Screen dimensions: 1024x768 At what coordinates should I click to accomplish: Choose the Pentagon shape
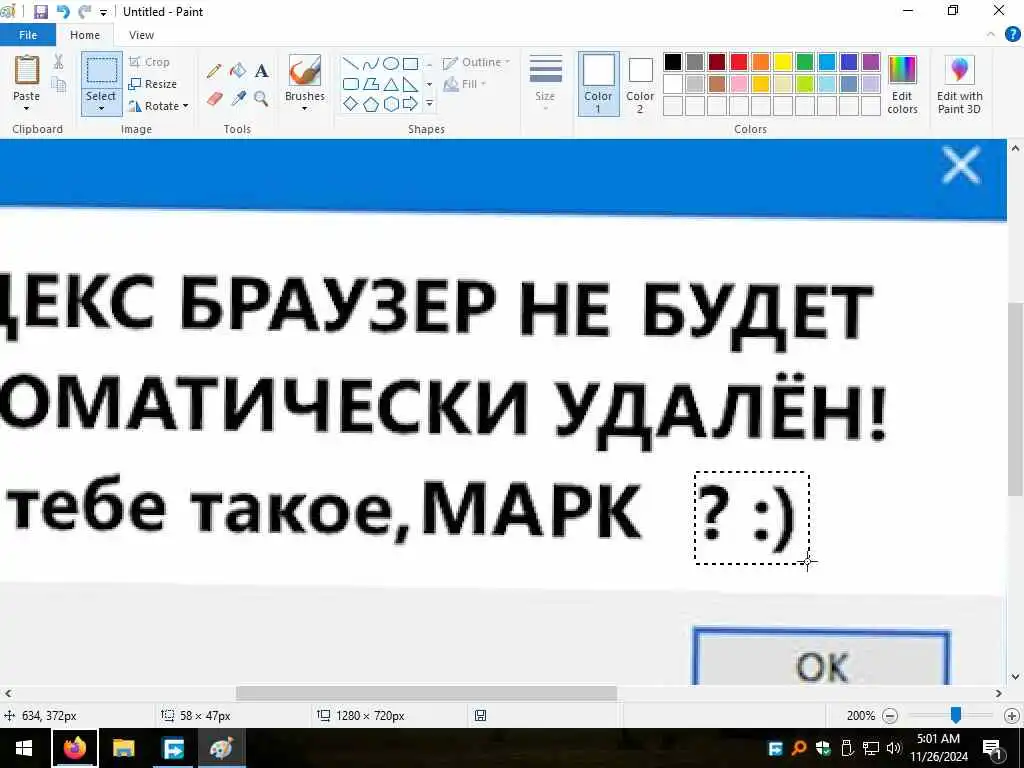(370, 104)
